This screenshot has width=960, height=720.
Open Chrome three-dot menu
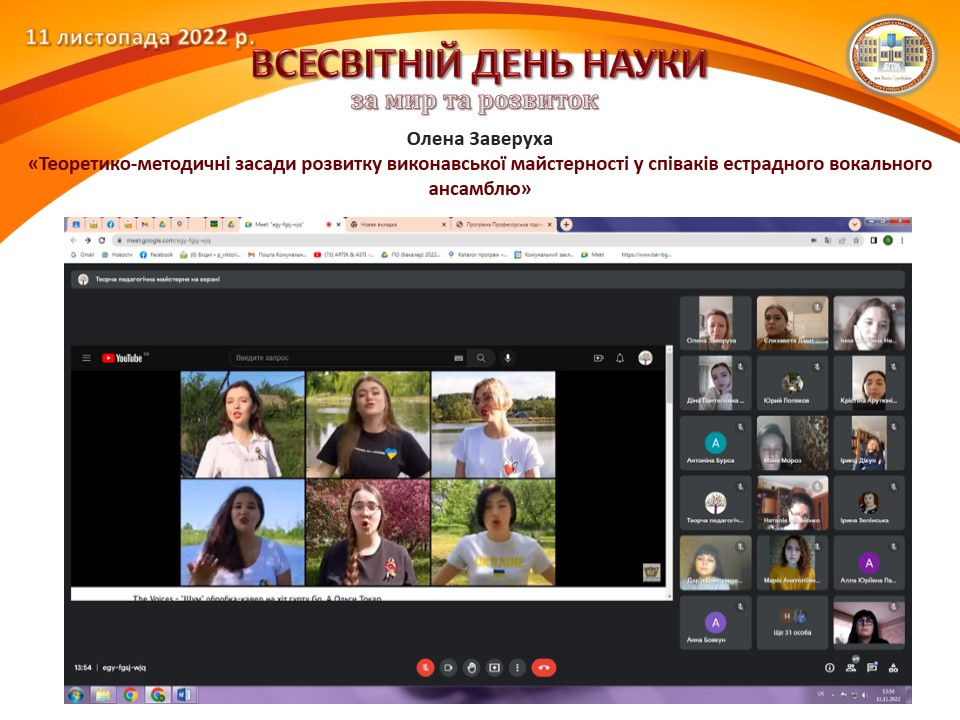pyautogui.click(x=902, y=241)
